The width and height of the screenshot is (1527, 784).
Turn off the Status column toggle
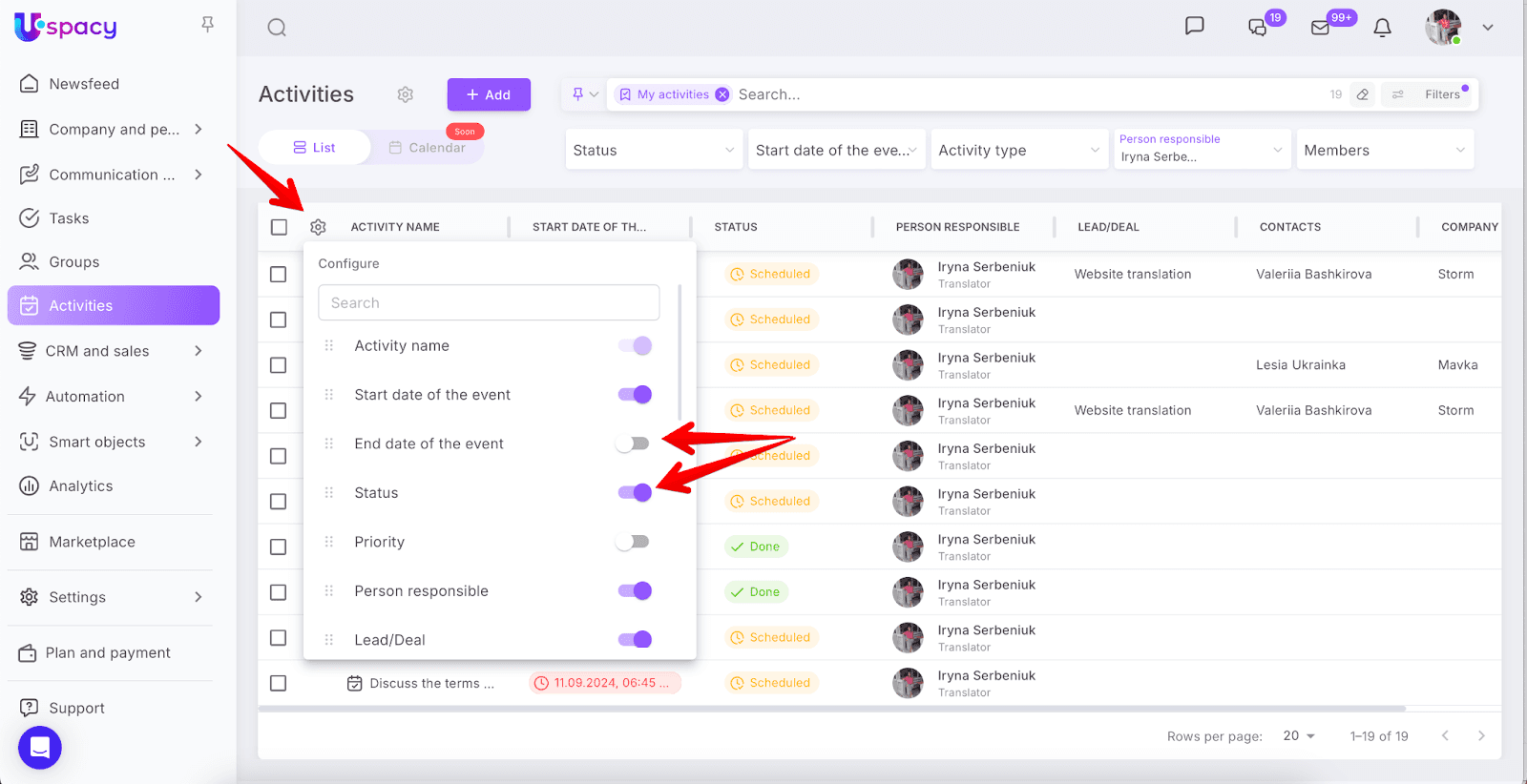pos(635,492)
